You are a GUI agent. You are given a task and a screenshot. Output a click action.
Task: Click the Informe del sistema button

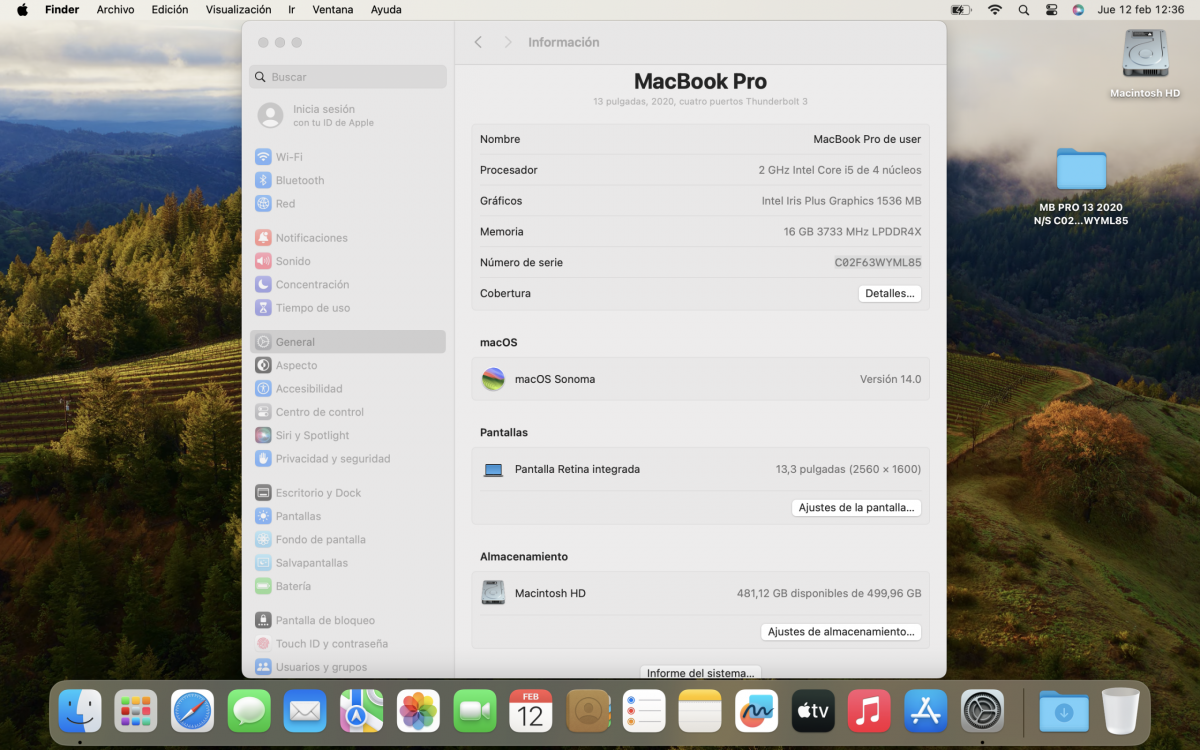pos(700,672)
